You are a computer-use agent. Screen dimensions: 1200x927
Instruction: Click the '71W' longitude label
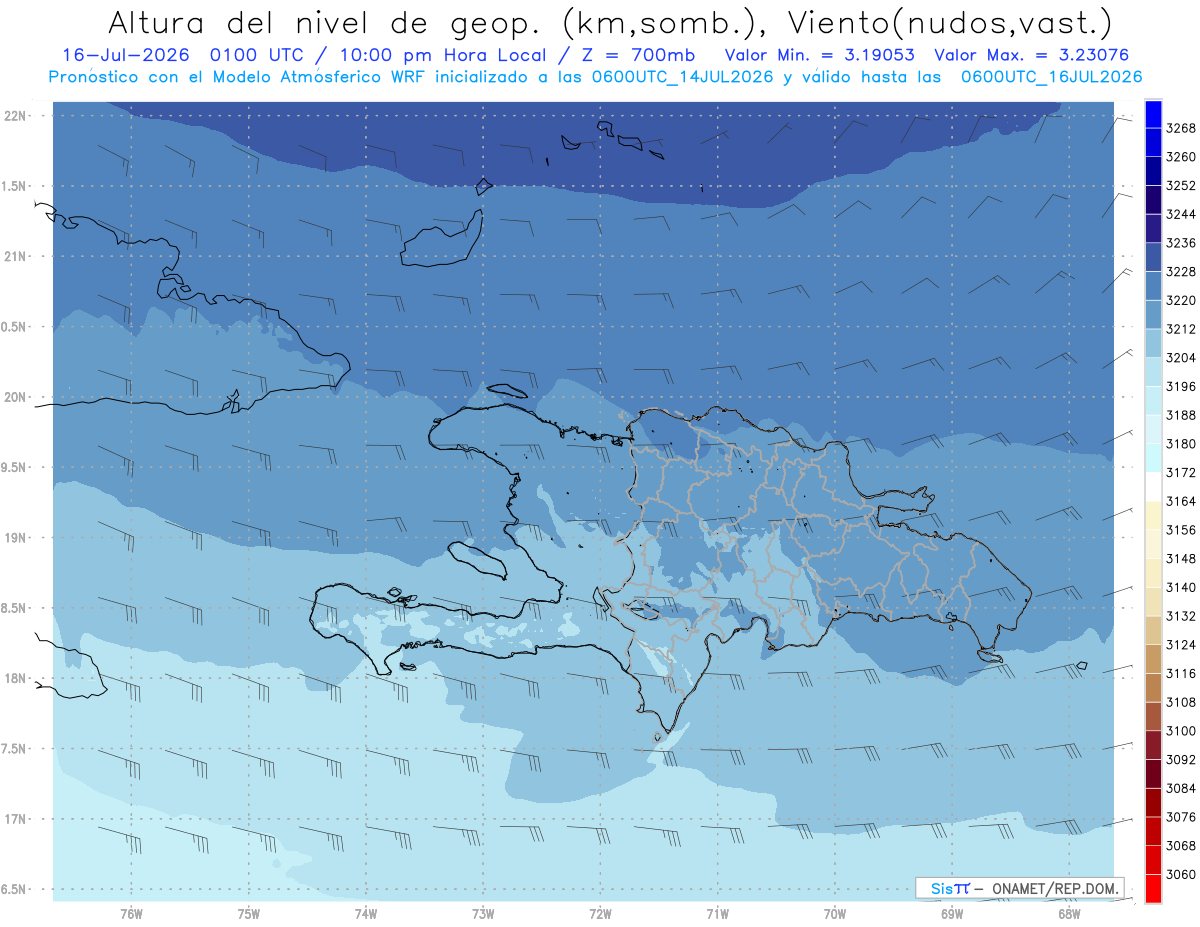click(717, 913)
